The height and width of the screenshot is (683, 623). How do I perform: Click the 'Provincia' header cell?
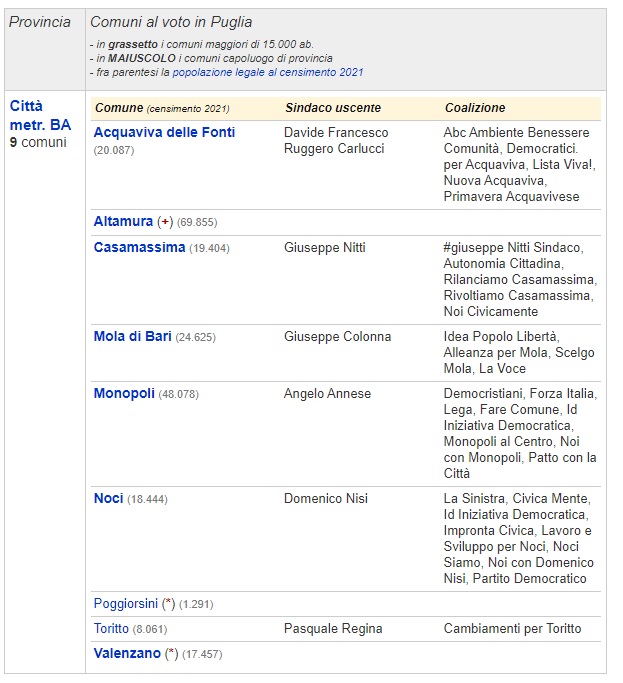(x=39, y=22)
